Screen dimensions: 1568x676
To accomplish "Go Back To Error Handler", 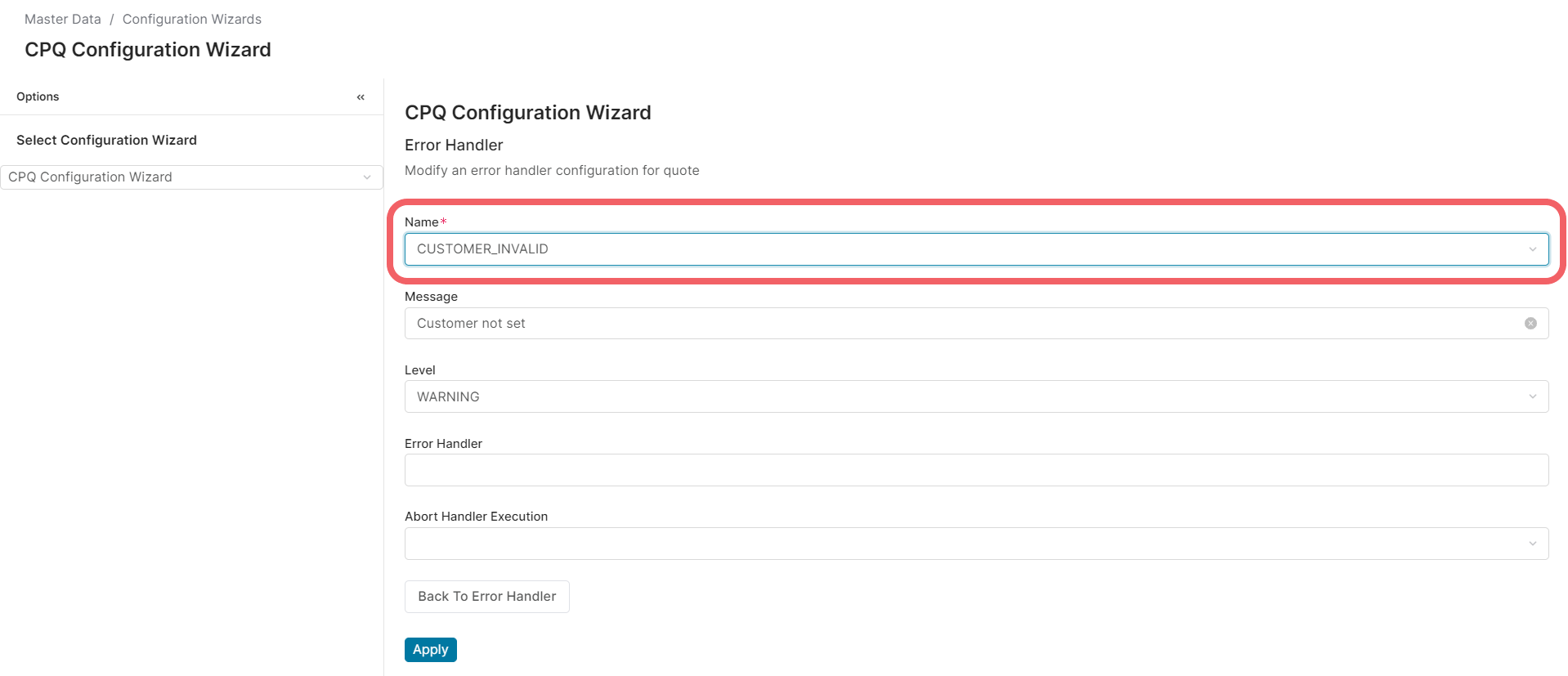I will click(486, 597).
